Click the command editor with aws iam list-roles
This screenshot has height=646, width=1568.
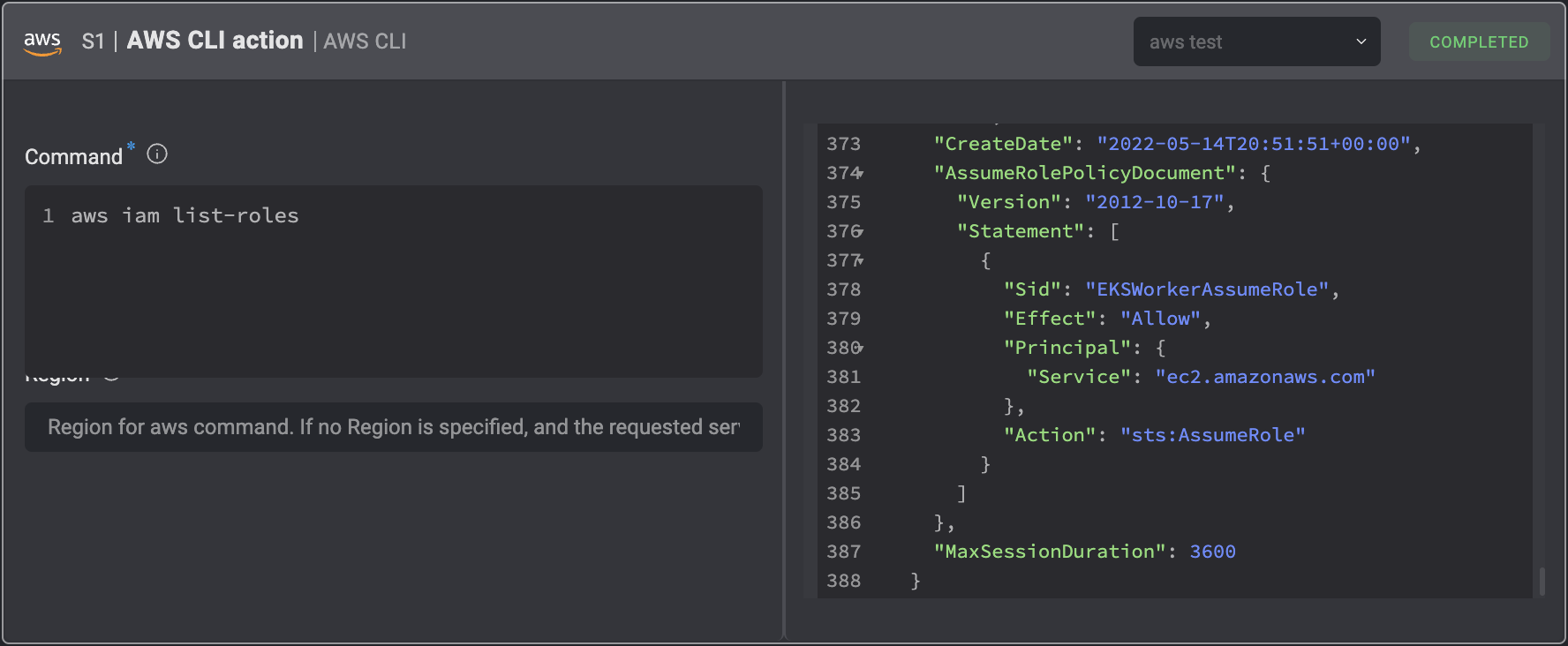tap(394, 282)
